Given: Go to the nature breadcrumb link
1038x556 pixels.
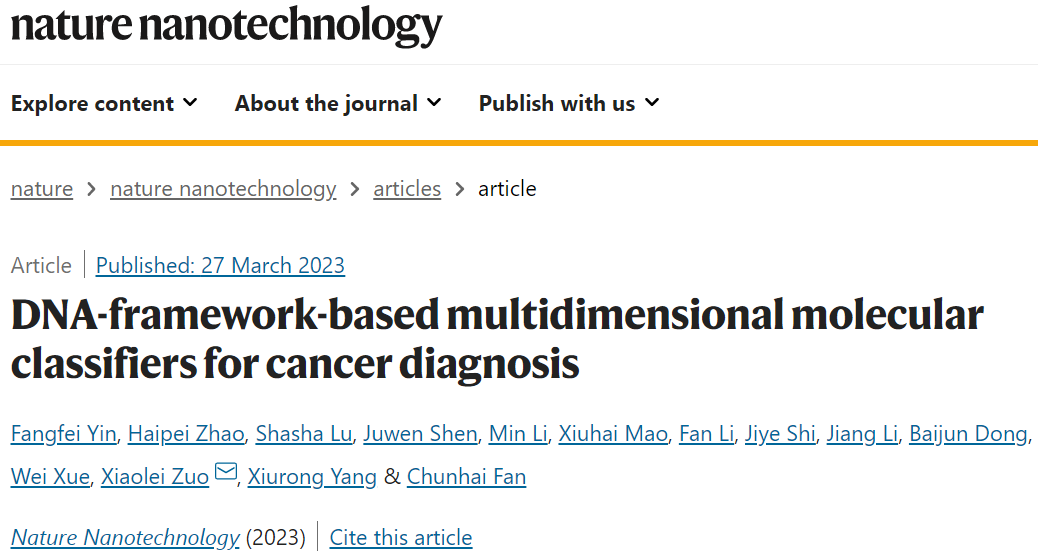Looking at the screenshot, I should (42, 189).
